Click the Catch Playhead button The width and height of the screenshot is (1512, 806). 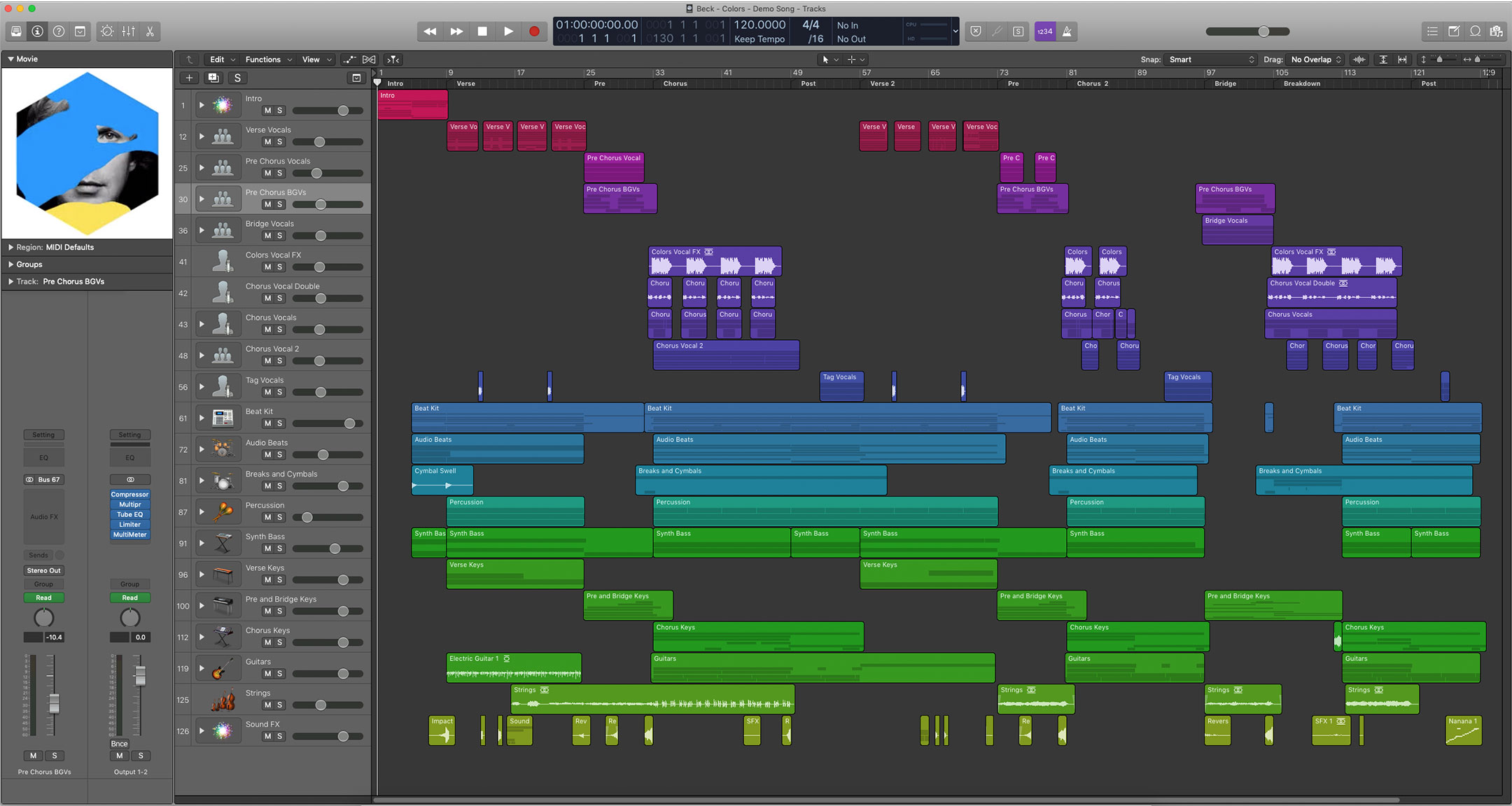click(393, 59)
